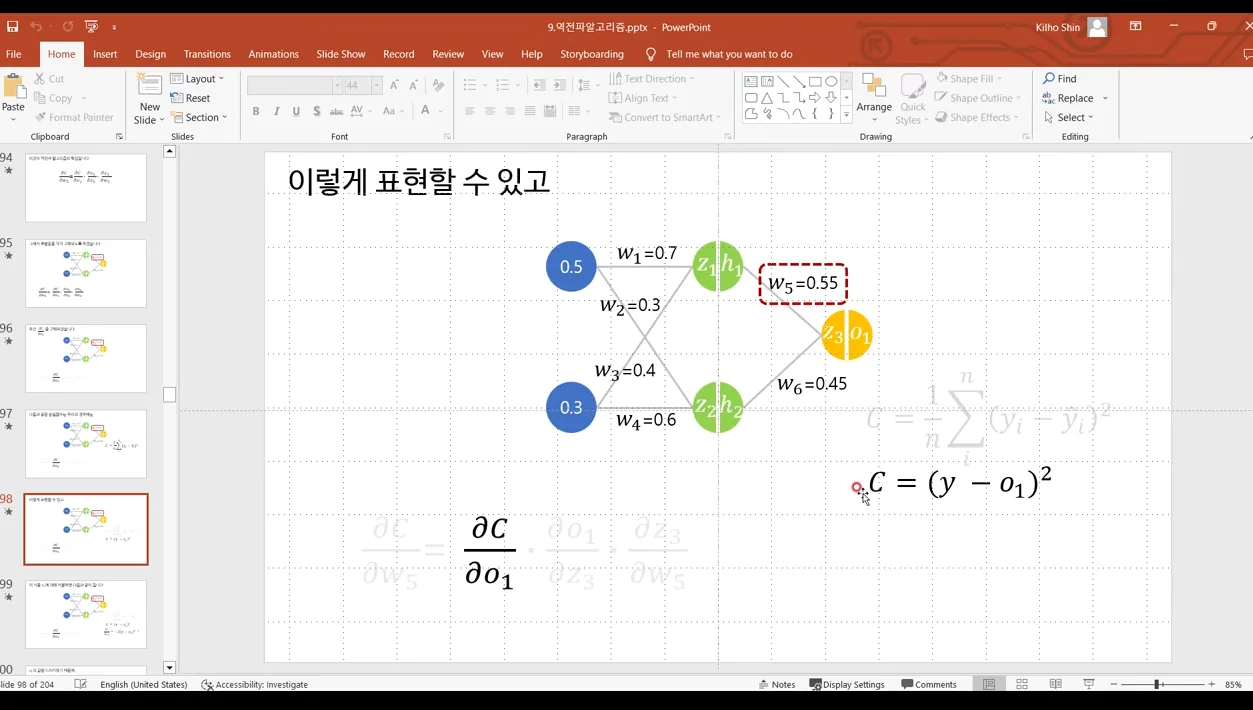Toggle Align Right paragraph alignment
Viewport: 1253px width, 710px height.
click(x=510, y=111)
